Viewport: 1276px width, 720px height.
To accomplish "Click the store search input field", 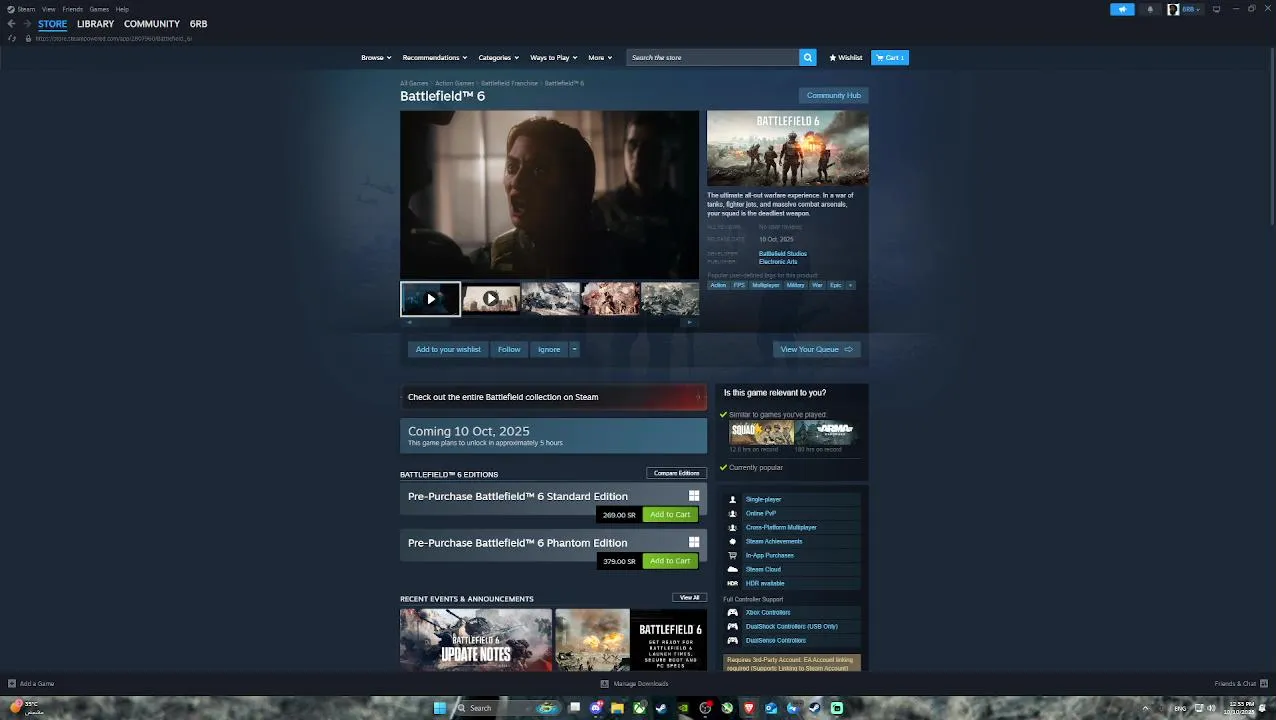I will tap(712, 57).
